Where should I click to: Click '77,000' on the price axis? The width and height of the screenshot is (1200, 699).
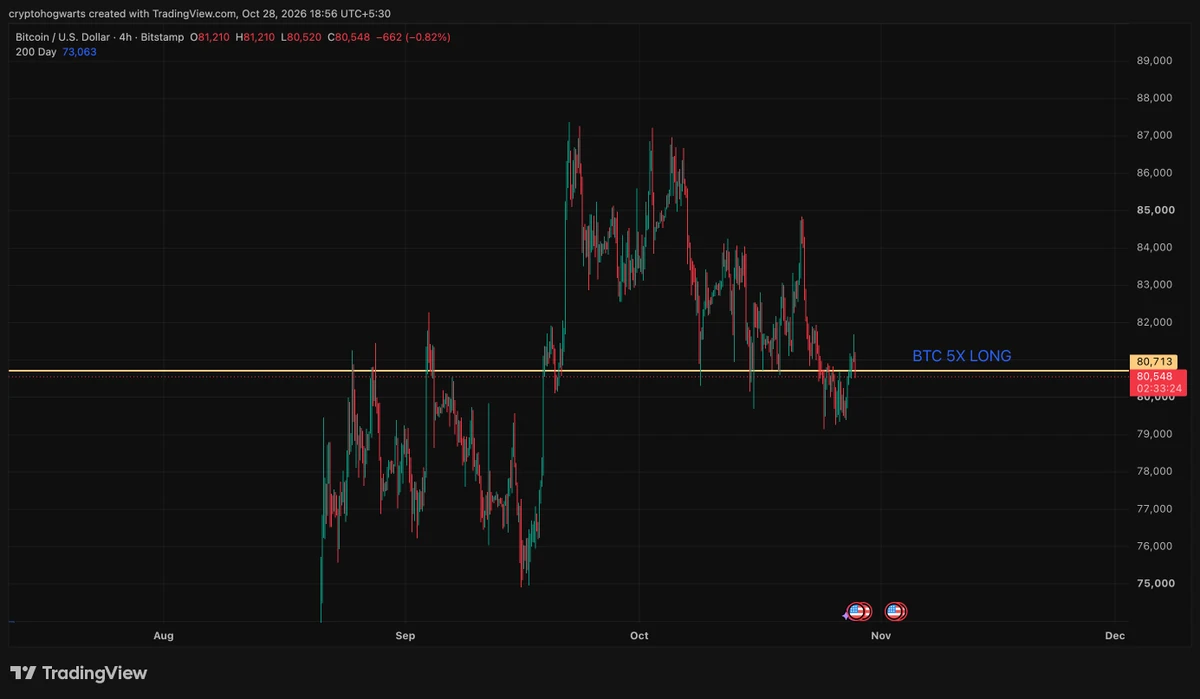pos(1155,509)
